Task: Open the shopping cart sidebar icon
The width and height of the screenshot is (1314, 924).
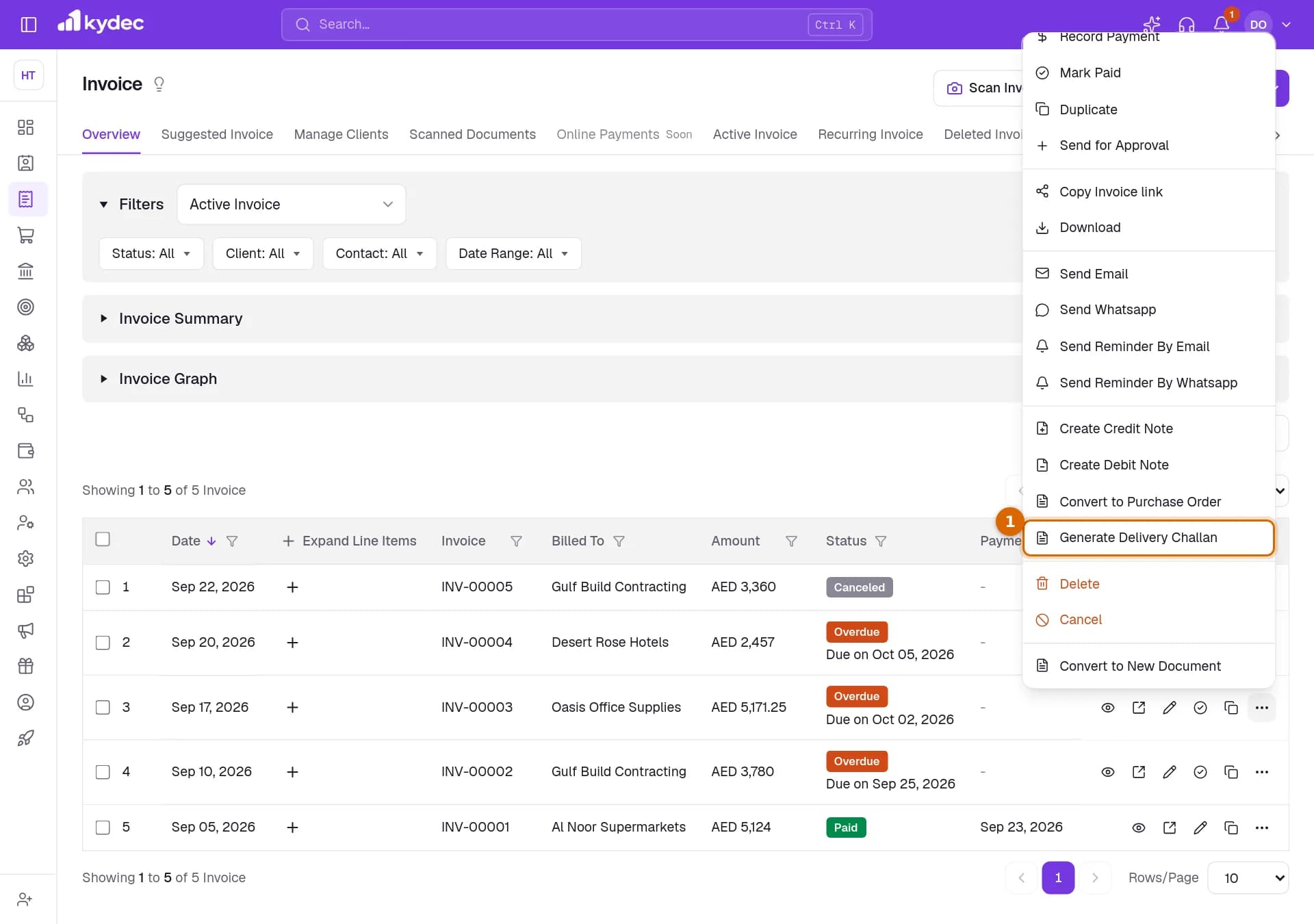Action: pyautogui.click(x=26, y=235)
